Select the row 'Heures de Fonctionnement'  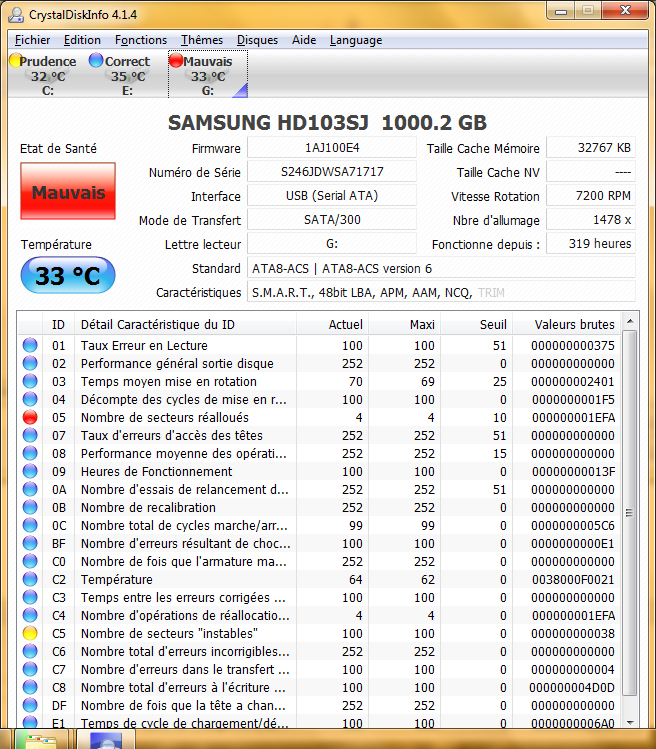click(x=320, y=471)
